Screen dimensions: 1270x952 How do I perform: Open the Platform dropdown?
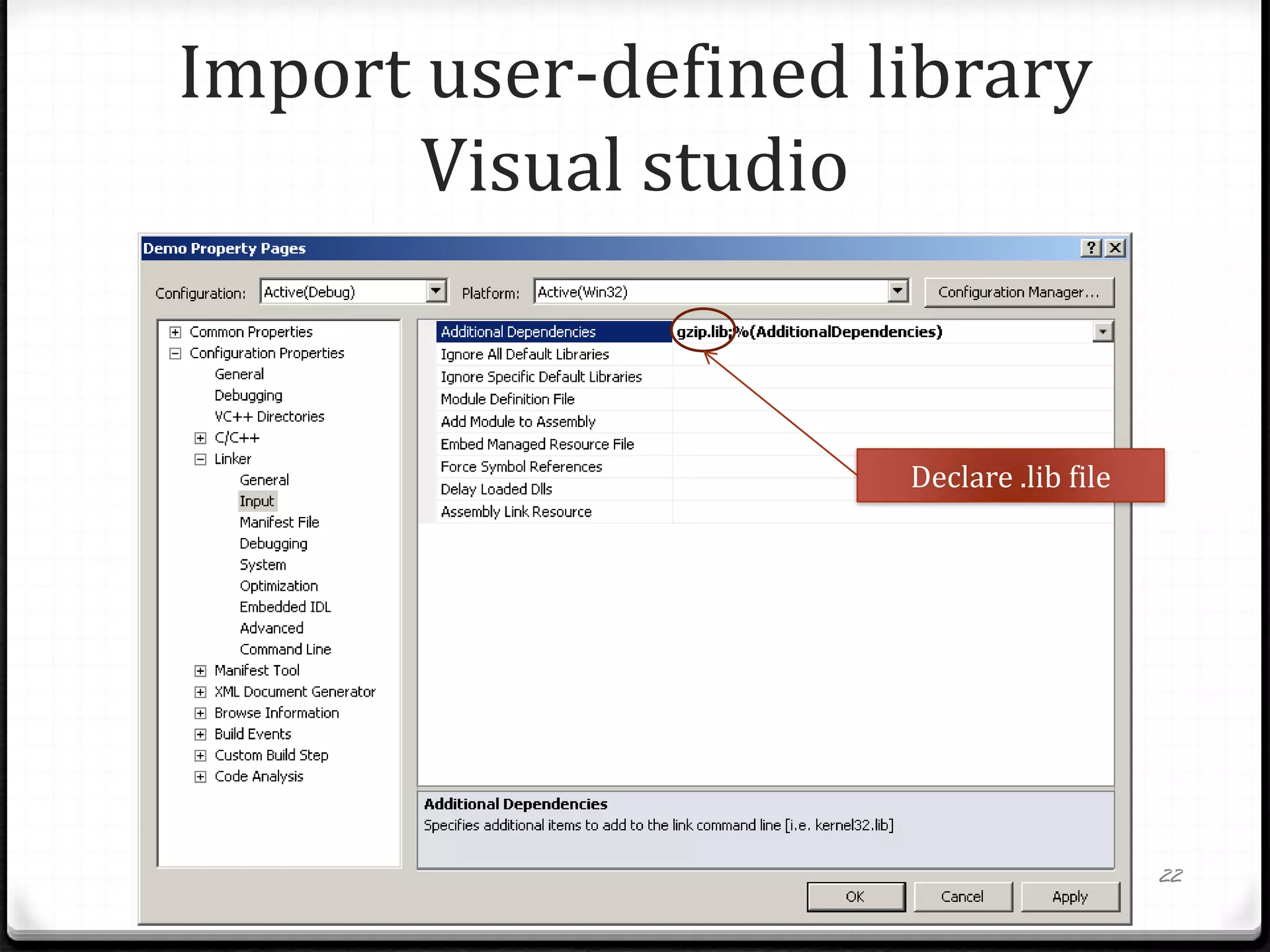[x=897, y=291]
